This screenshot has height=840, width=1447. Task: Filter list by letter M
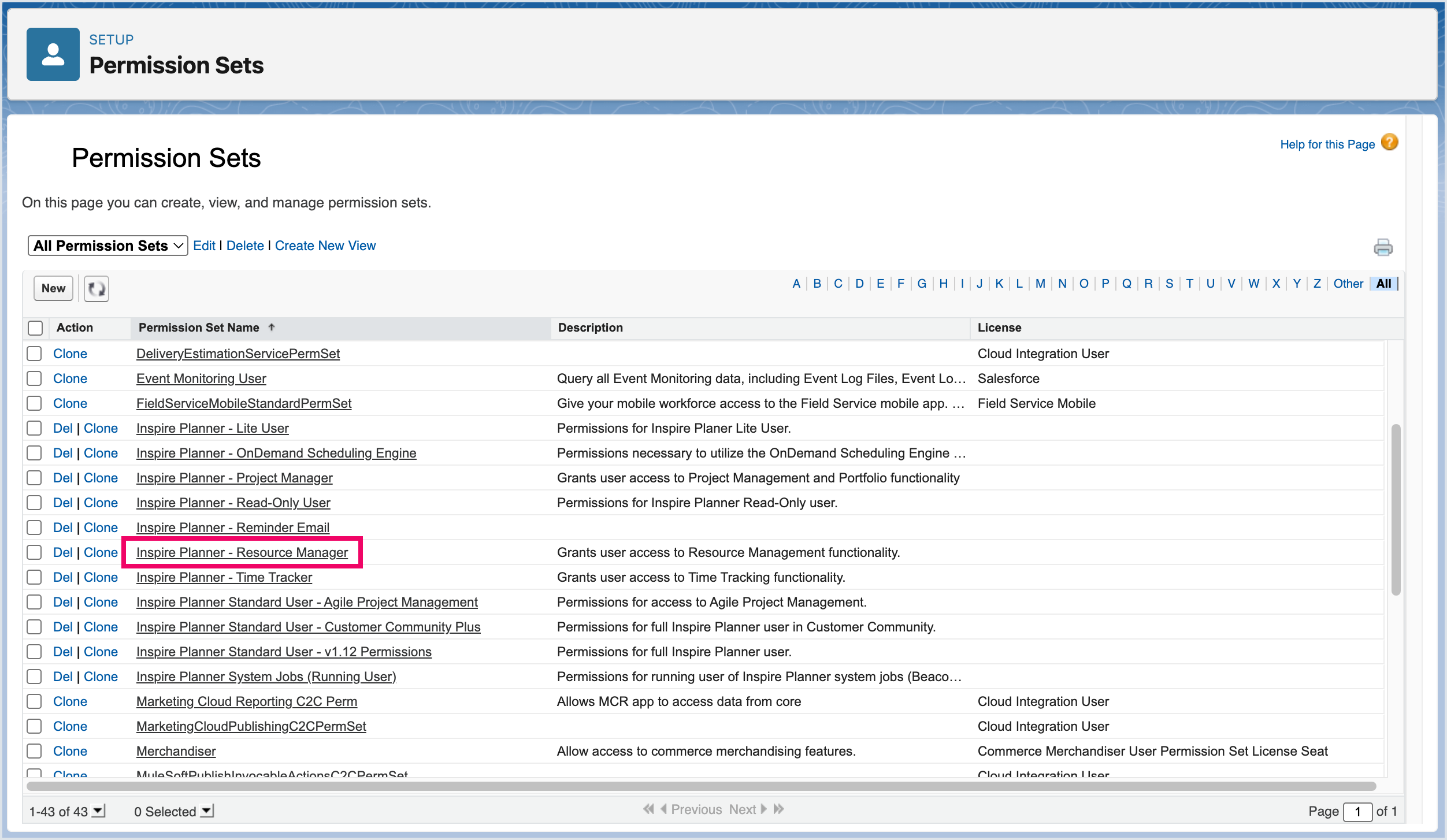[1040, 284]
